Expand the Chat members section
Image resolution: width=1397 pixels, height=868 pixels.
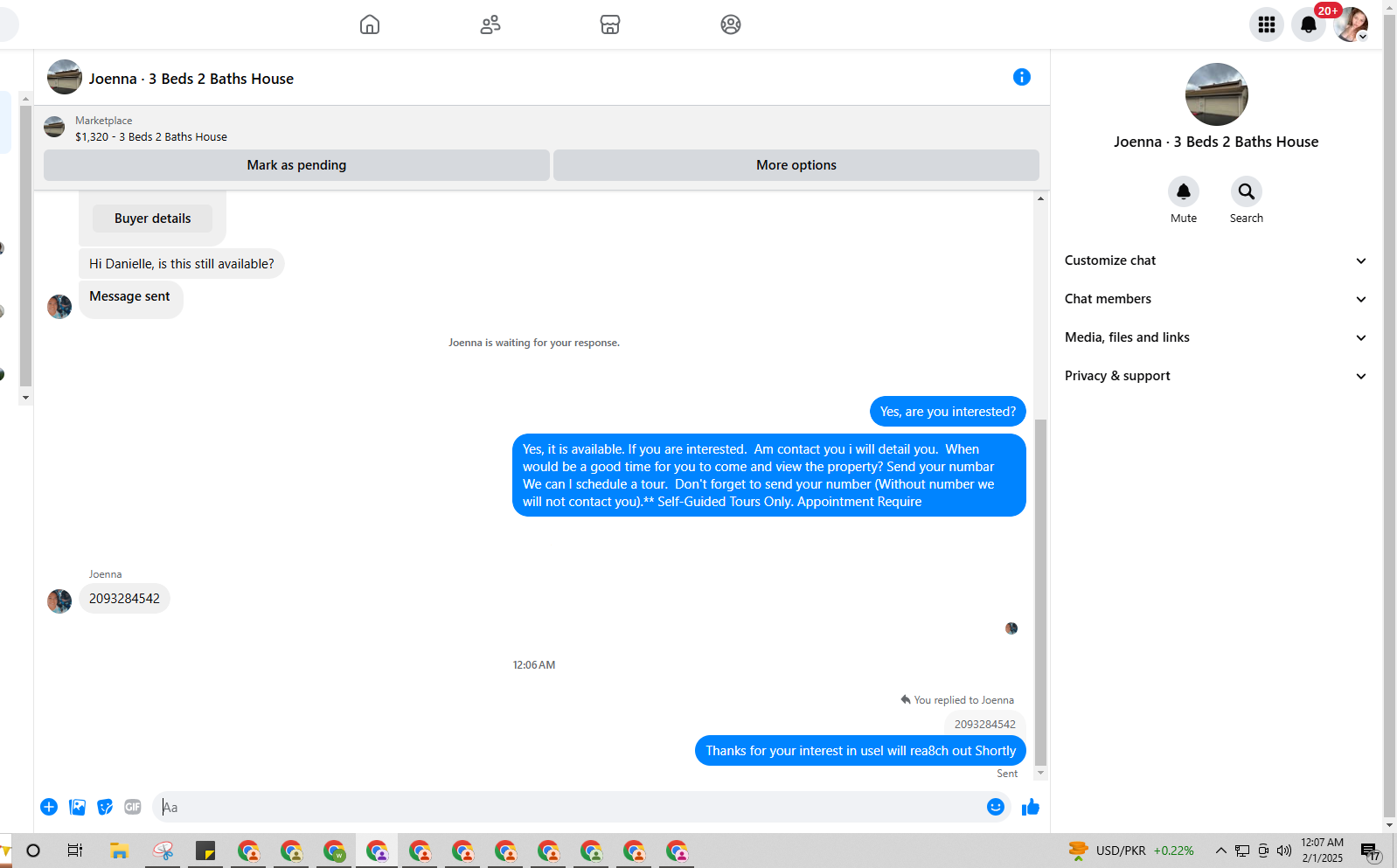1215,299
